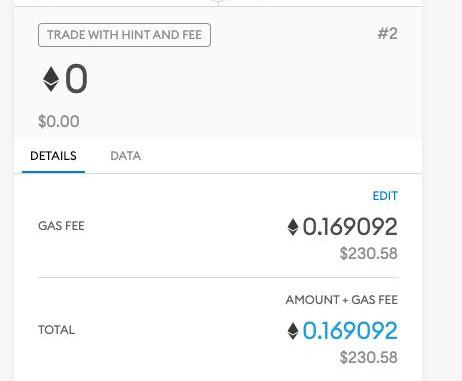Click the TOTAL label
Image resolution: width=462 pixels, height=381 pixels.
[x=57, y=330]
